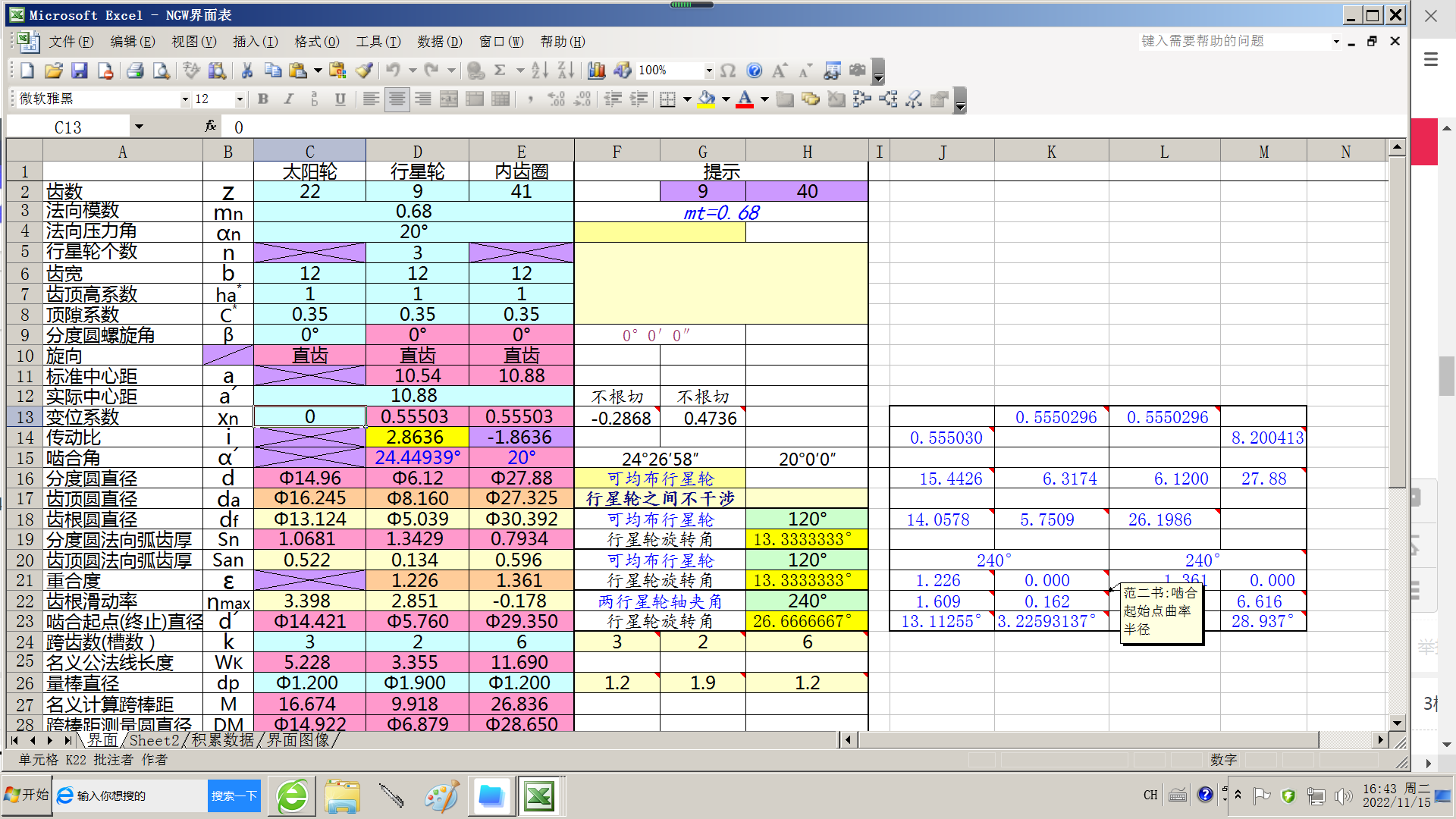The height and width of the screenshot is (819, 1456).
Task: Align cell text right
Action: (422, 99)
